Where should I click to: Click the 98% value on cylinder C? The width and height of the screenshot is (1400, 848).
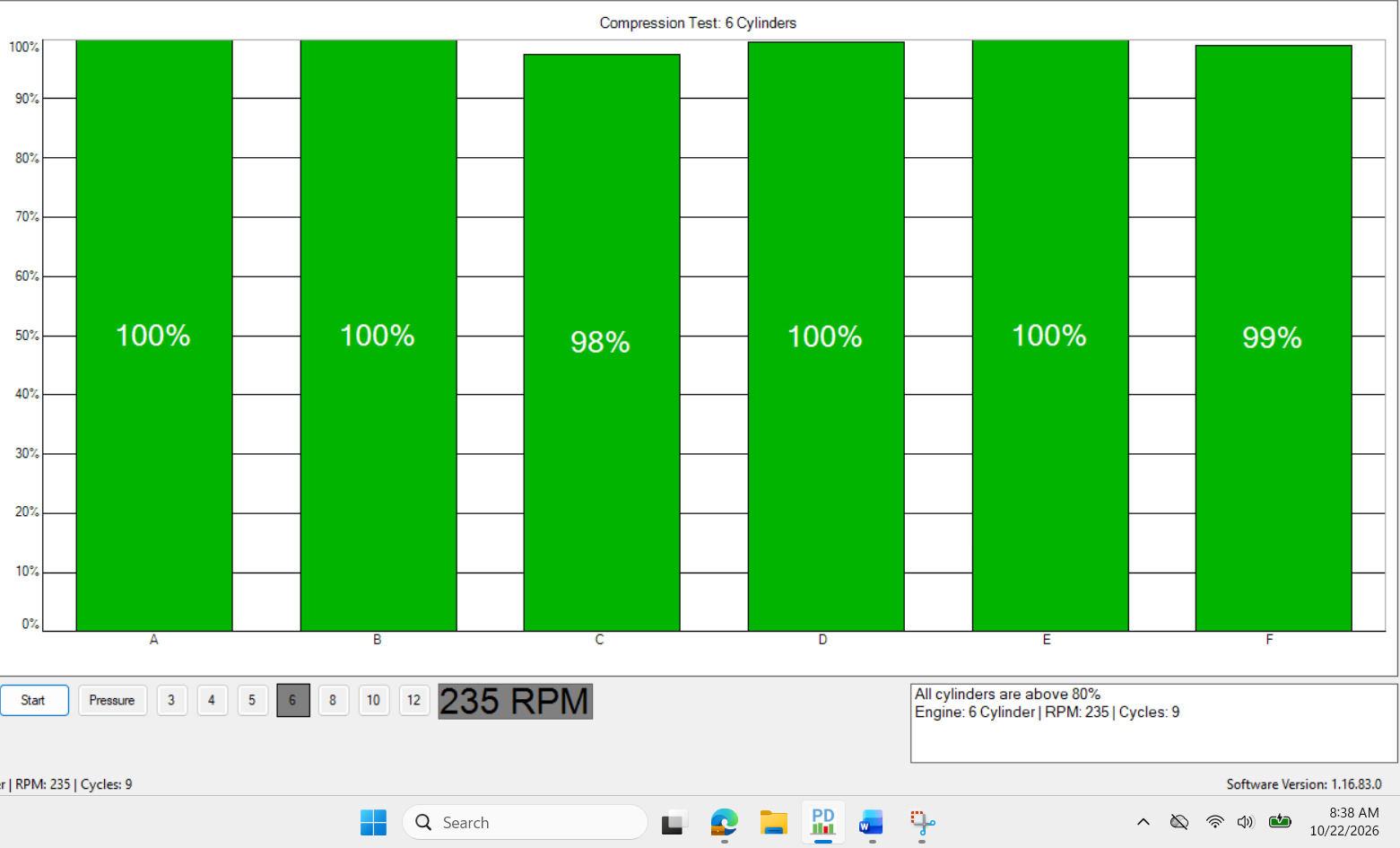pyautogui.click(x=601, y=342)
